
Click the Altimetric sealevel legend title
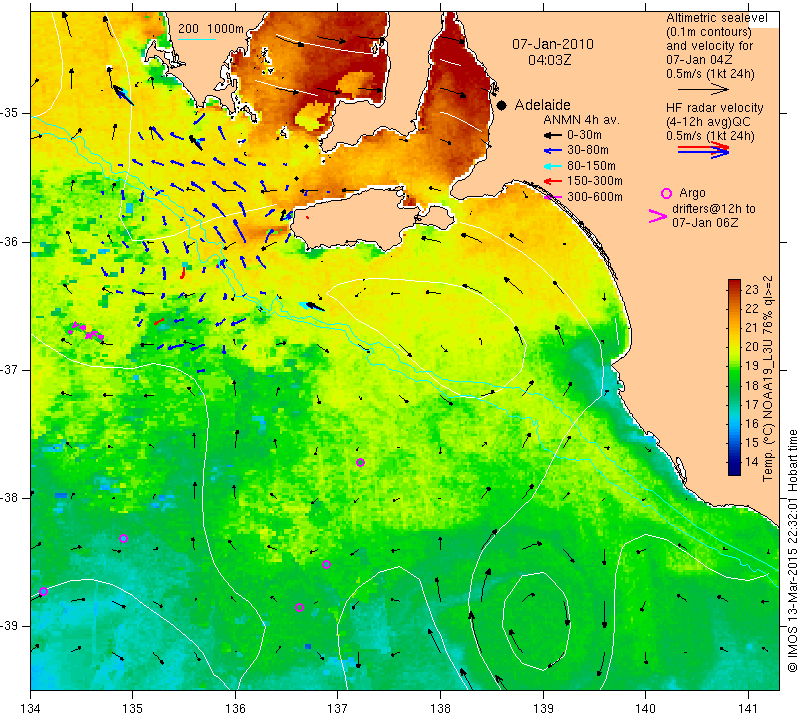[x=717, y=18]
